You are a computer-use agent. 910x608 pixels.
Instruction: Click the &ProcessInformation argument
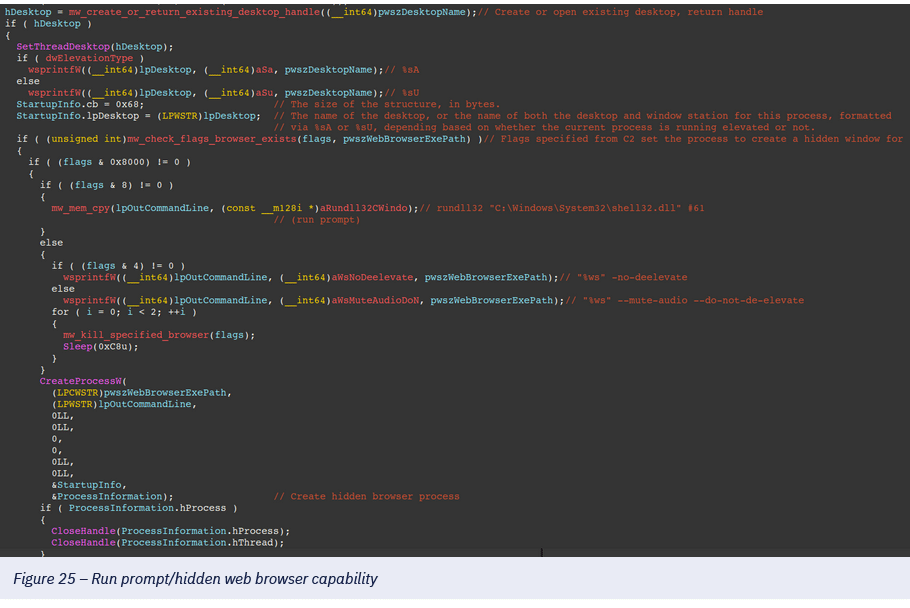pos(112,496)
